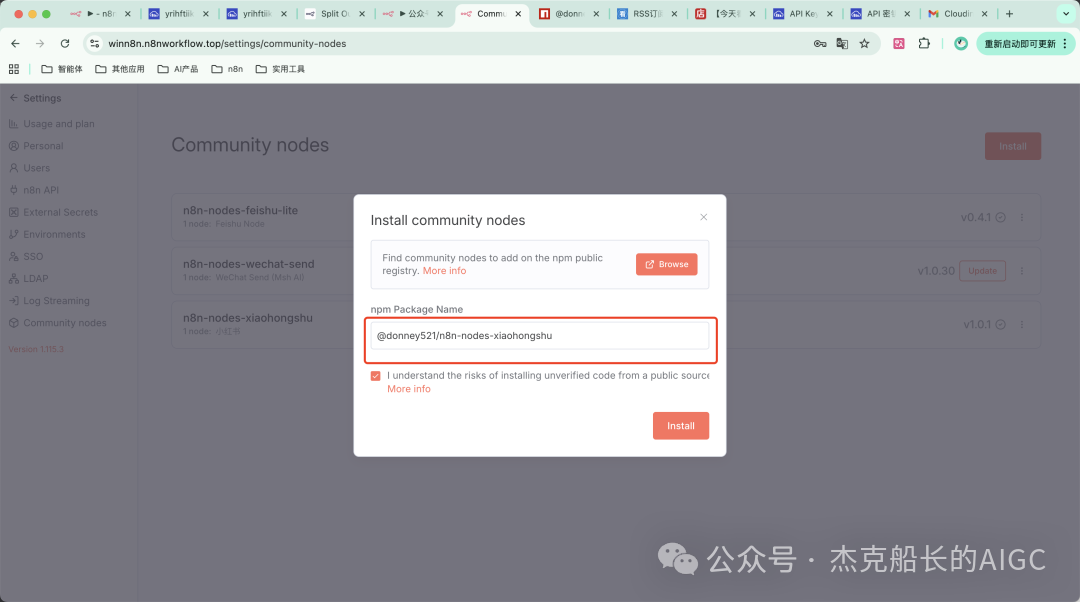The image size is (1080, 602).
Task: Close the Install community nodes dialog
Action: coord(703,217)
